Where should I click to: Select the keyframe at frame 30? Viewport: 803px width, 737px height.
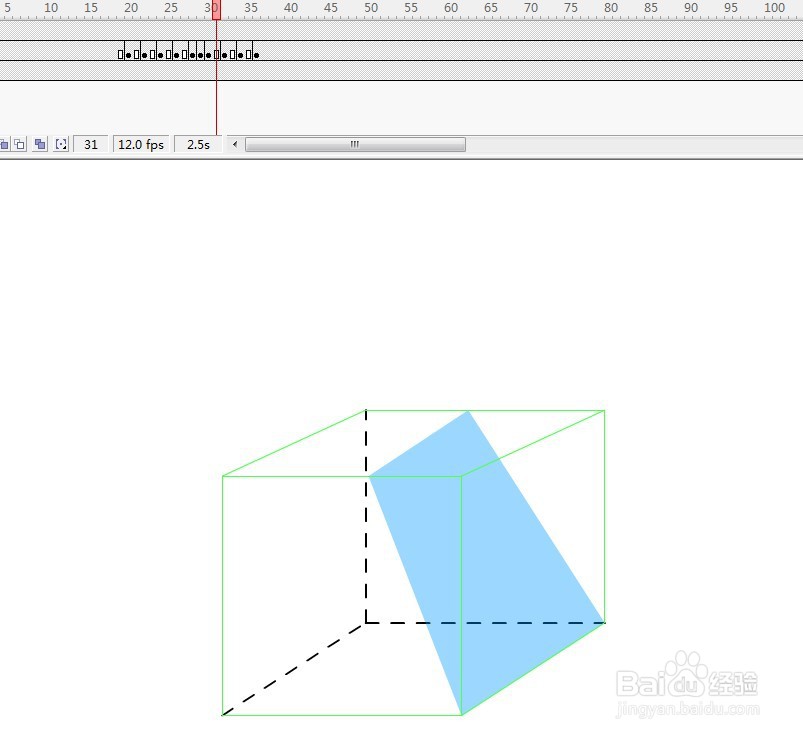(x=208, y=55)
